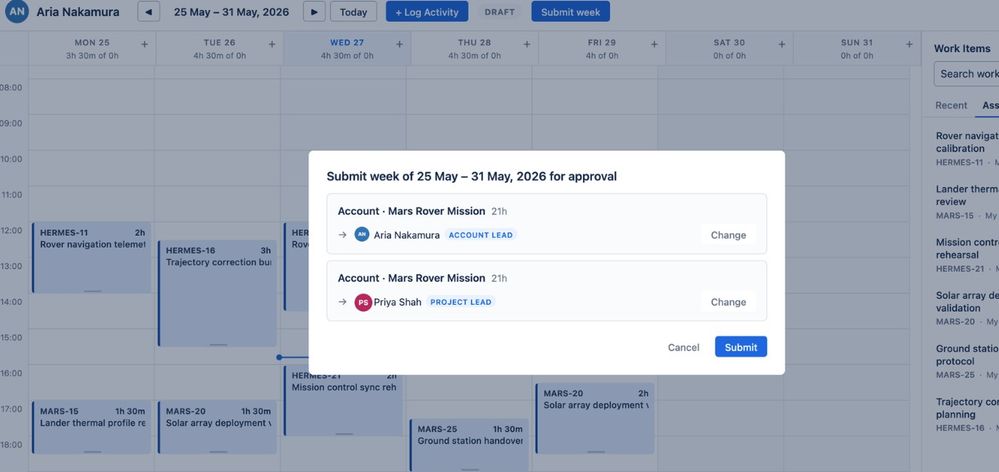Open MARS-15 Lander thermal profile entry
Viewport: 999px width, 472px height.
(x=92, y=427)
